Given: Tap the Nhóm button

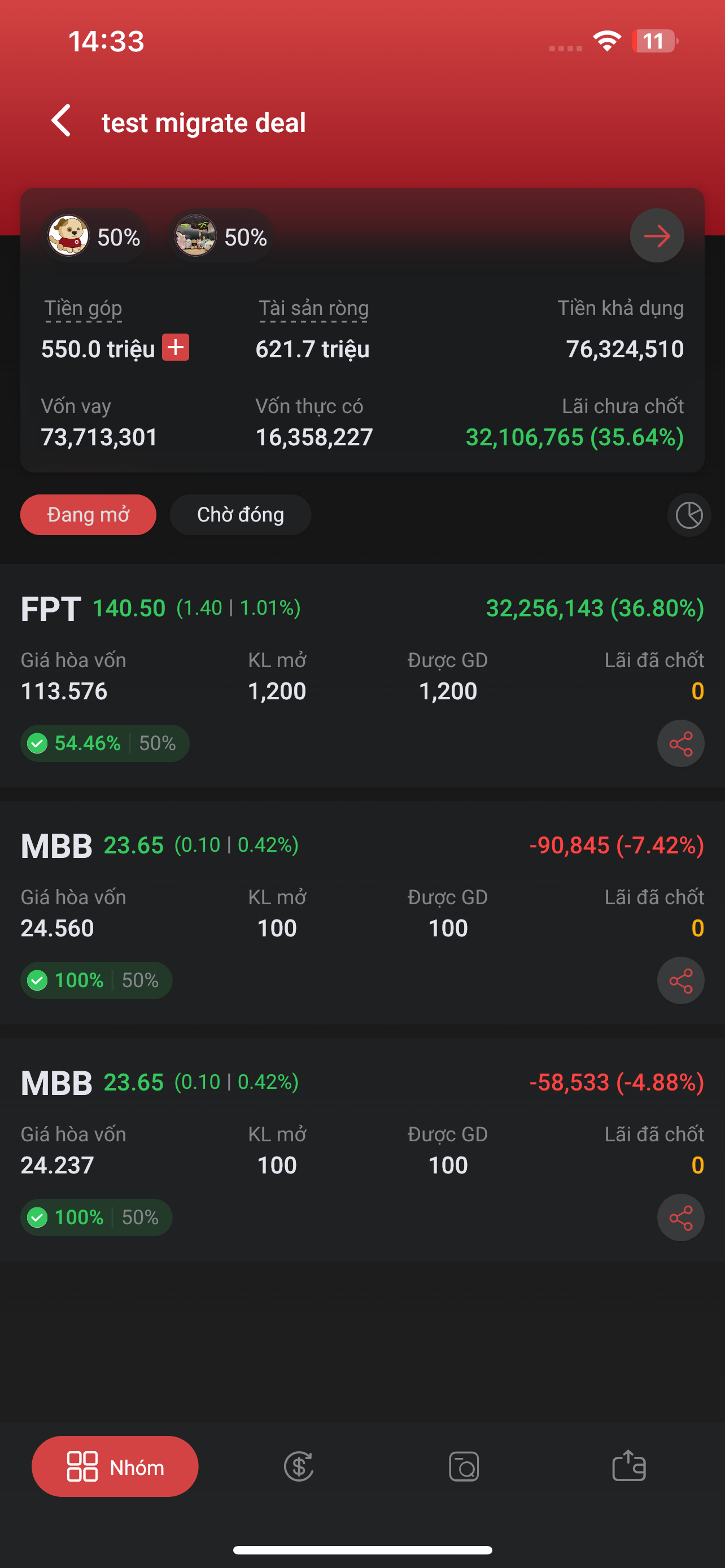Looking at the screenshot, I should click(115, 1466).
